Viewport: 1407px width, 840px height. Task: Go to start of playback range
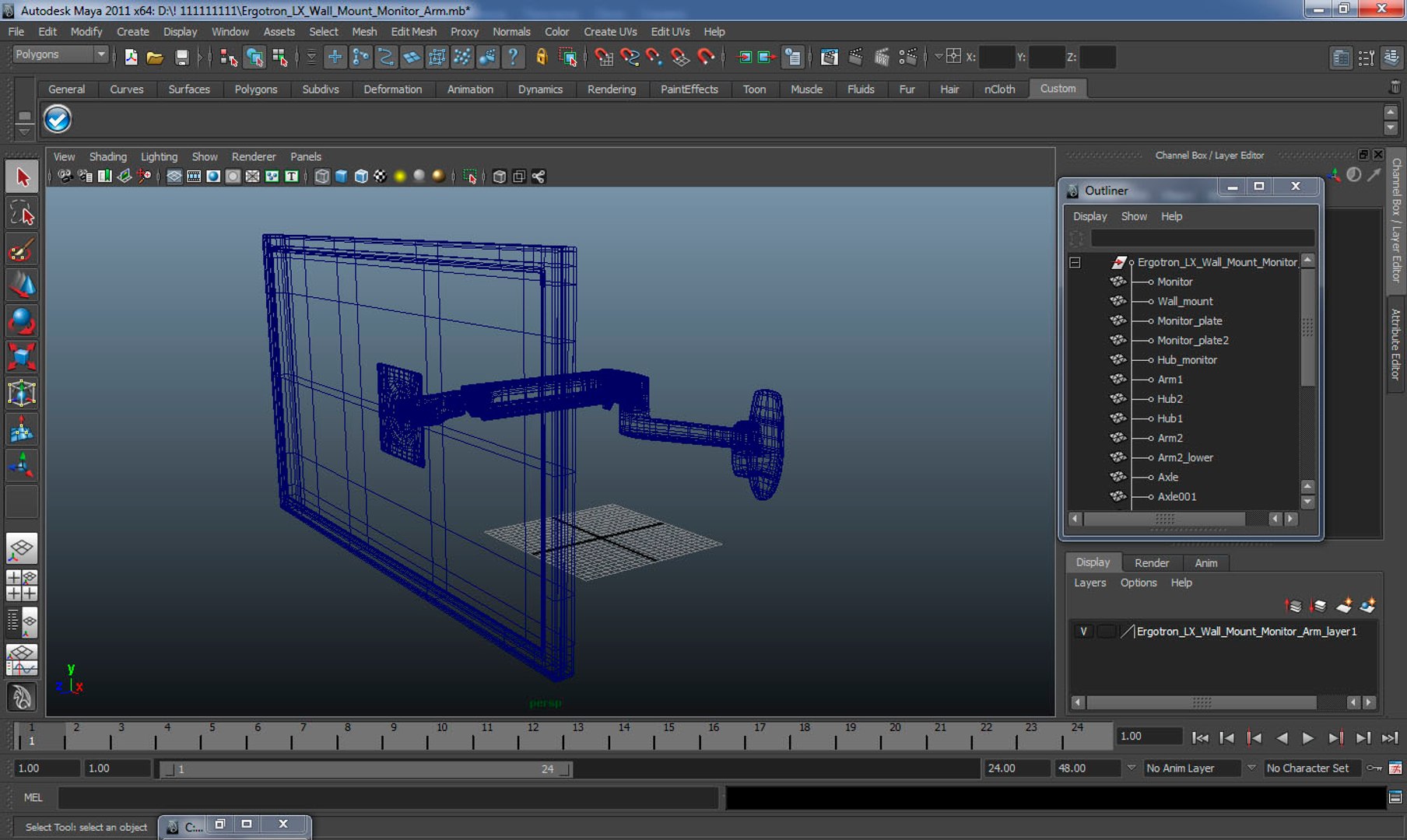pyautogui.click(x=1200, y=737)
